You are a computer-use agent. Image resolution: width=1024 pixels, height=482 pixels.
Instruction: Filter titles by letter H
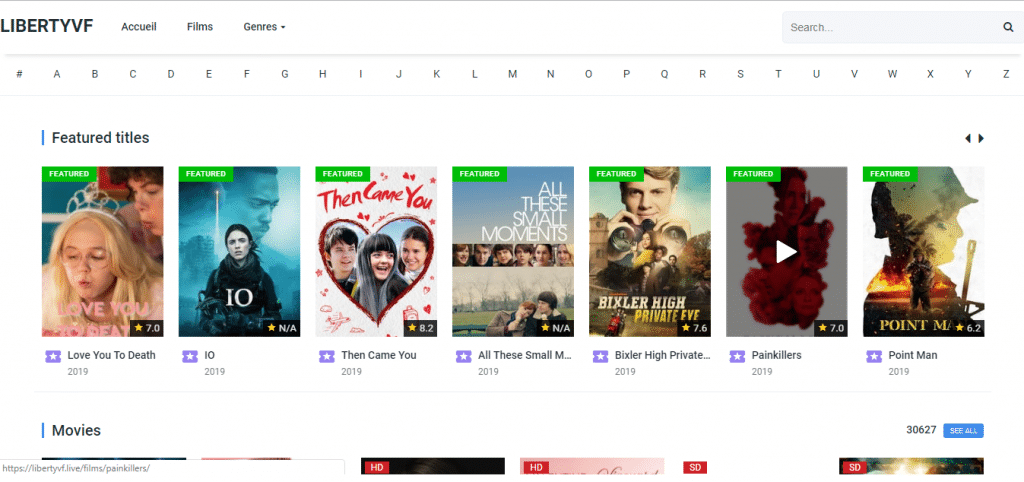pyautogui.click(x=323, y=74)
